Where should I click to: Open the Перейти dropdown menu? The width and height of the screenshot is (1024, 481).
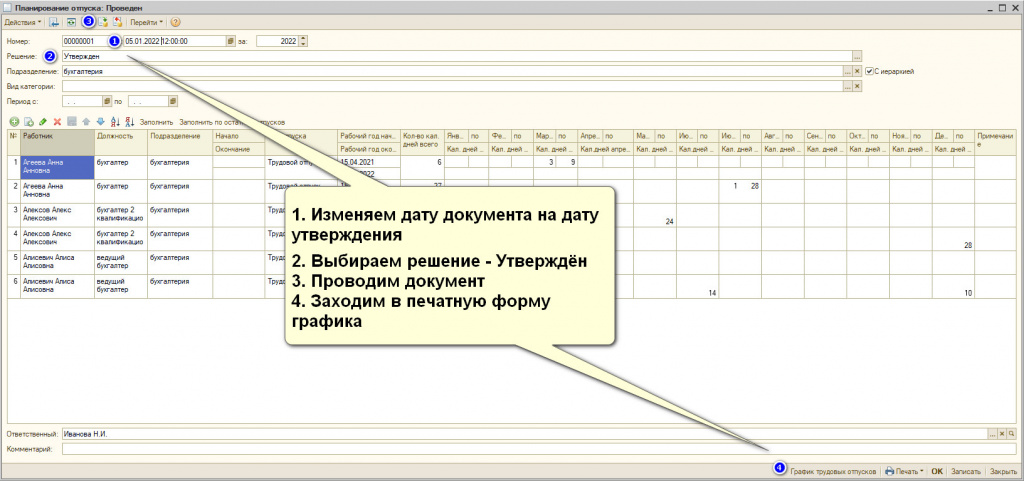(147, 22)
